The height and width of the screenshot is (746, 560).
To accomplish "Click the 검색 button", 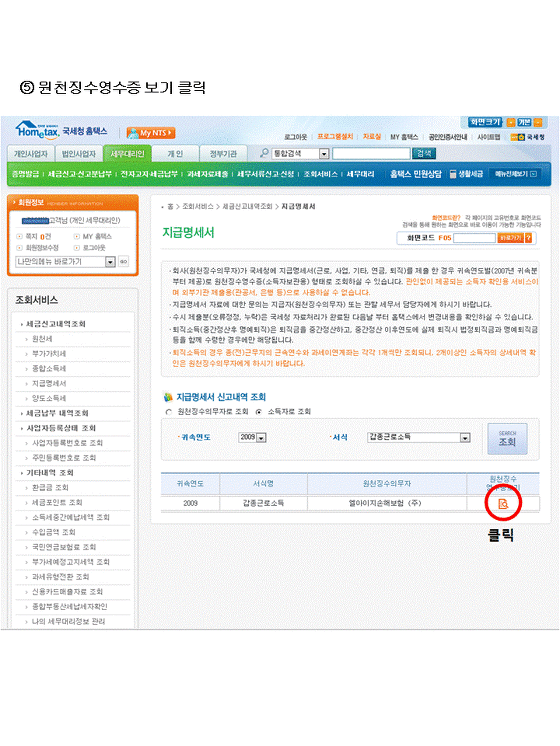I will pos(424,153).
